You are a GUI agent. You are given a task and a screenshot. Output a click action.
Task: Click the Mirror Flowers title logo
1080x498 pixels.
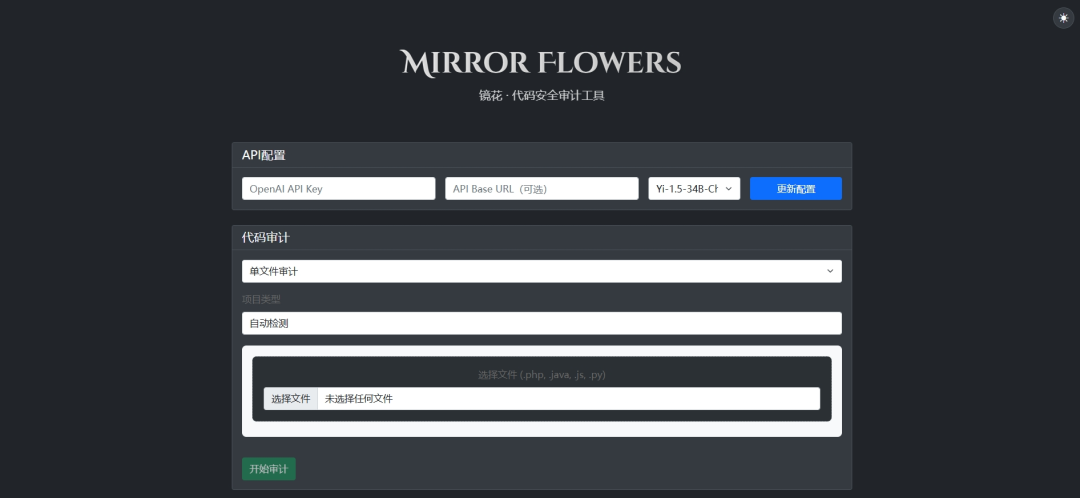point(541,63)
